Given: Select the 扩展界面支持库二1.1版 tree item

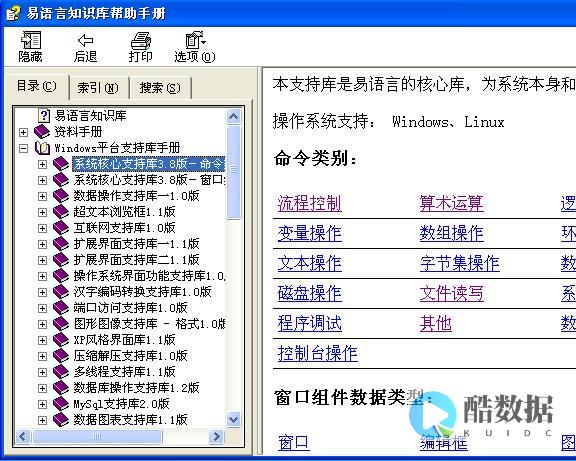Looking at the screenshot, I should (x=136, y=260).
